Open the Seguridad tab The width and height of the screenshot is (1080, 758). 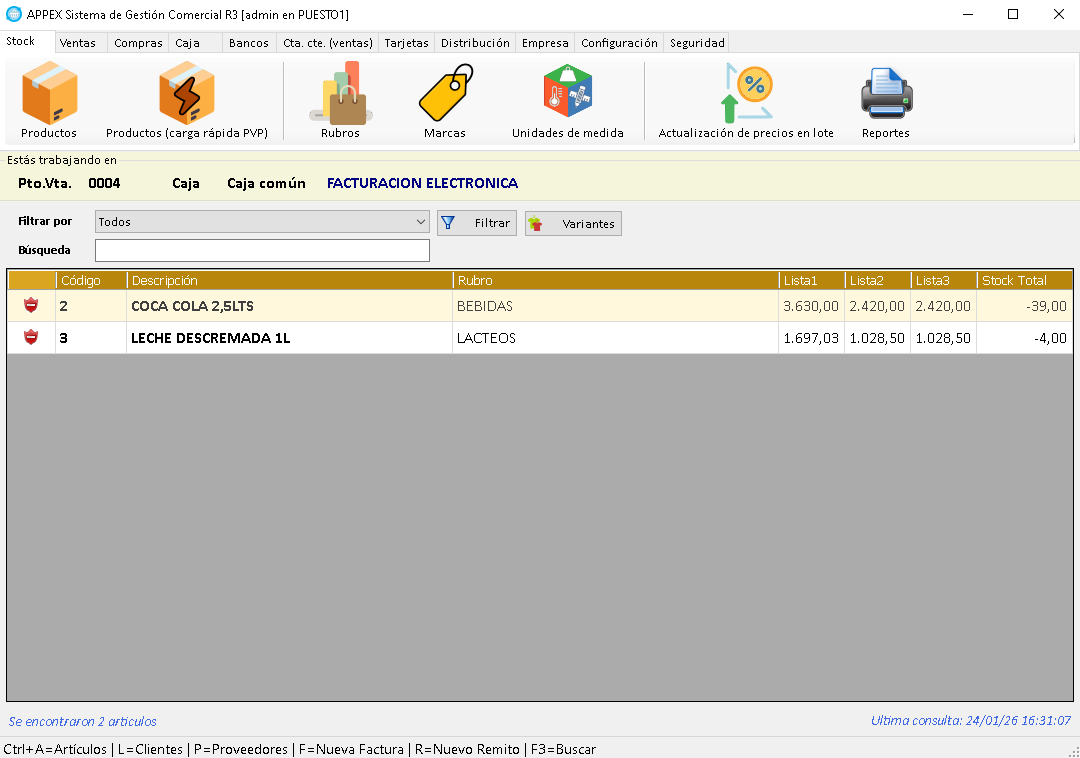pyautogui.click(x=697, y=43)
